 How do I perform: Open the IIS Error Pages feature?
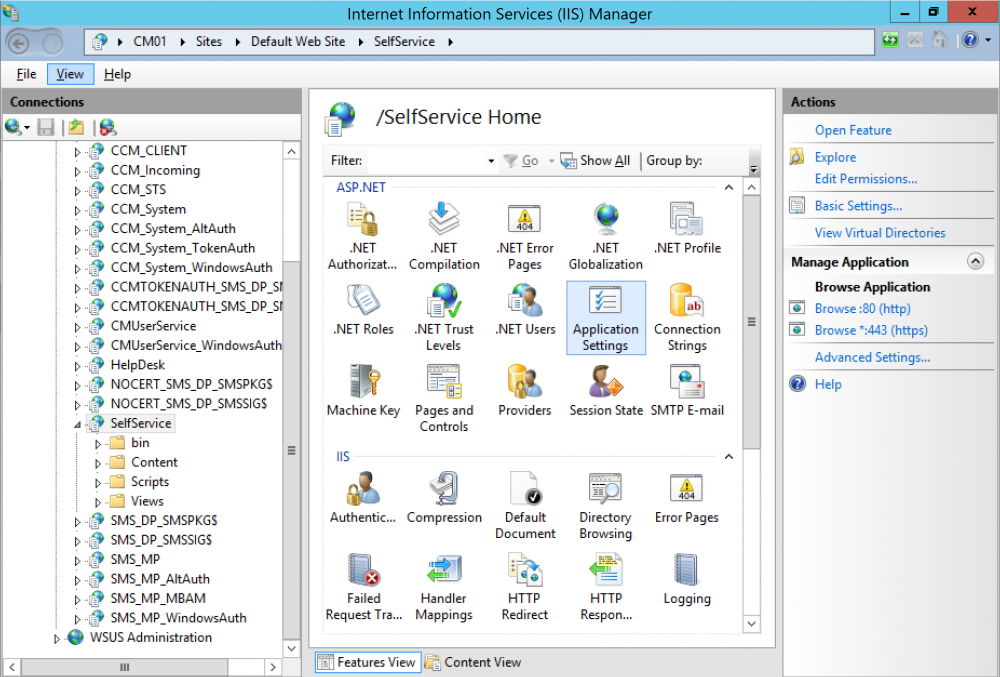point(687,498)
